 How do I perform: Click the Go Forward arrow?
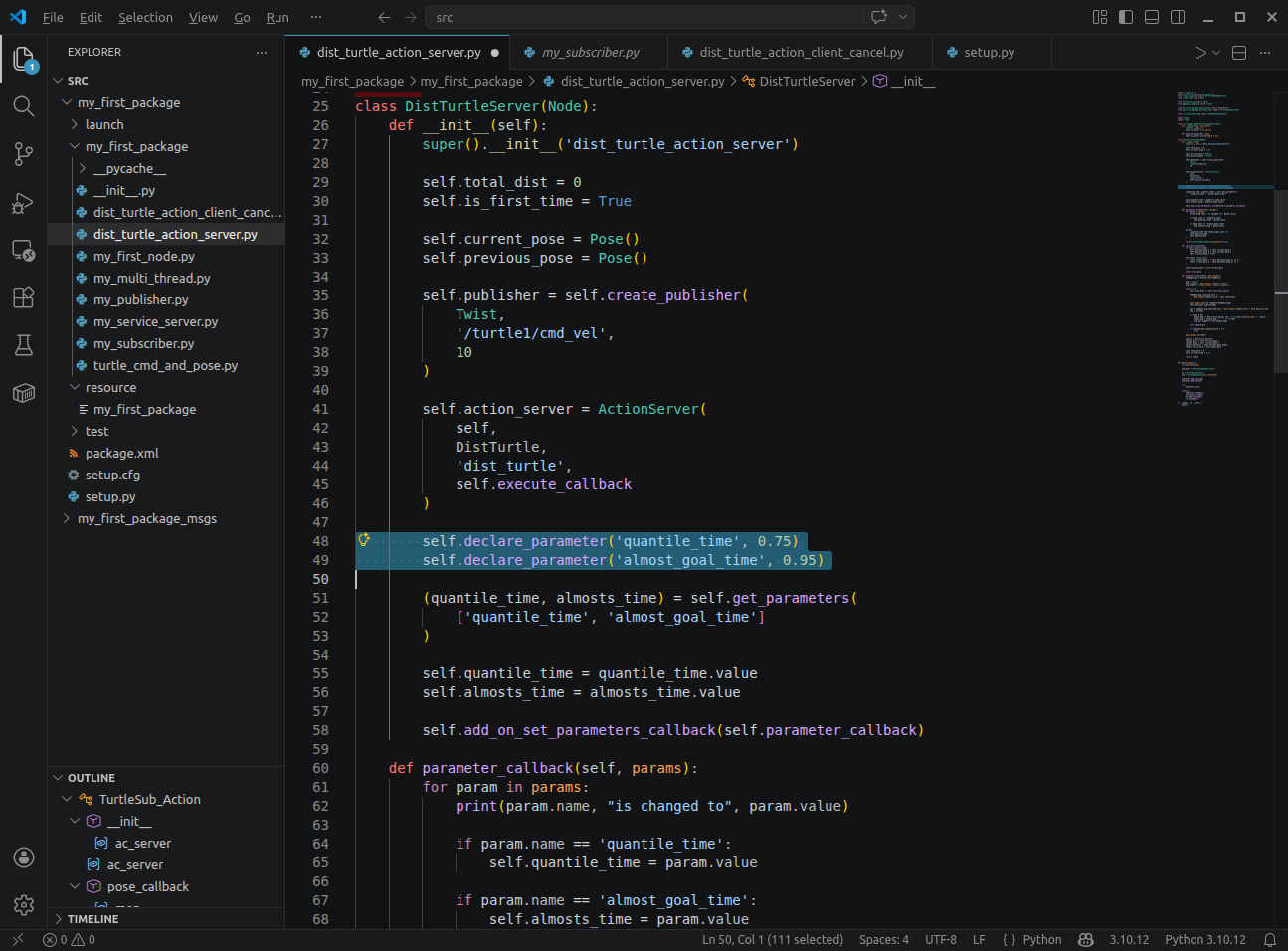410,17
